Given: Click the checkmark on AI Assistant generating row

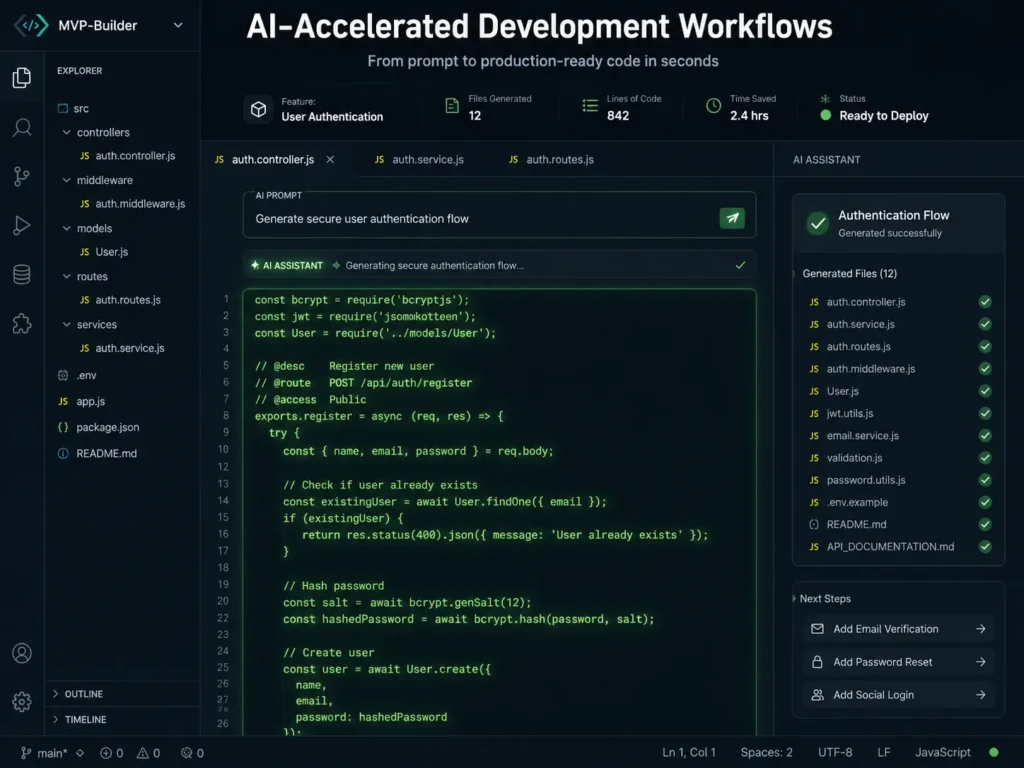Looking at the screenshot, I should tap(740, 265).
